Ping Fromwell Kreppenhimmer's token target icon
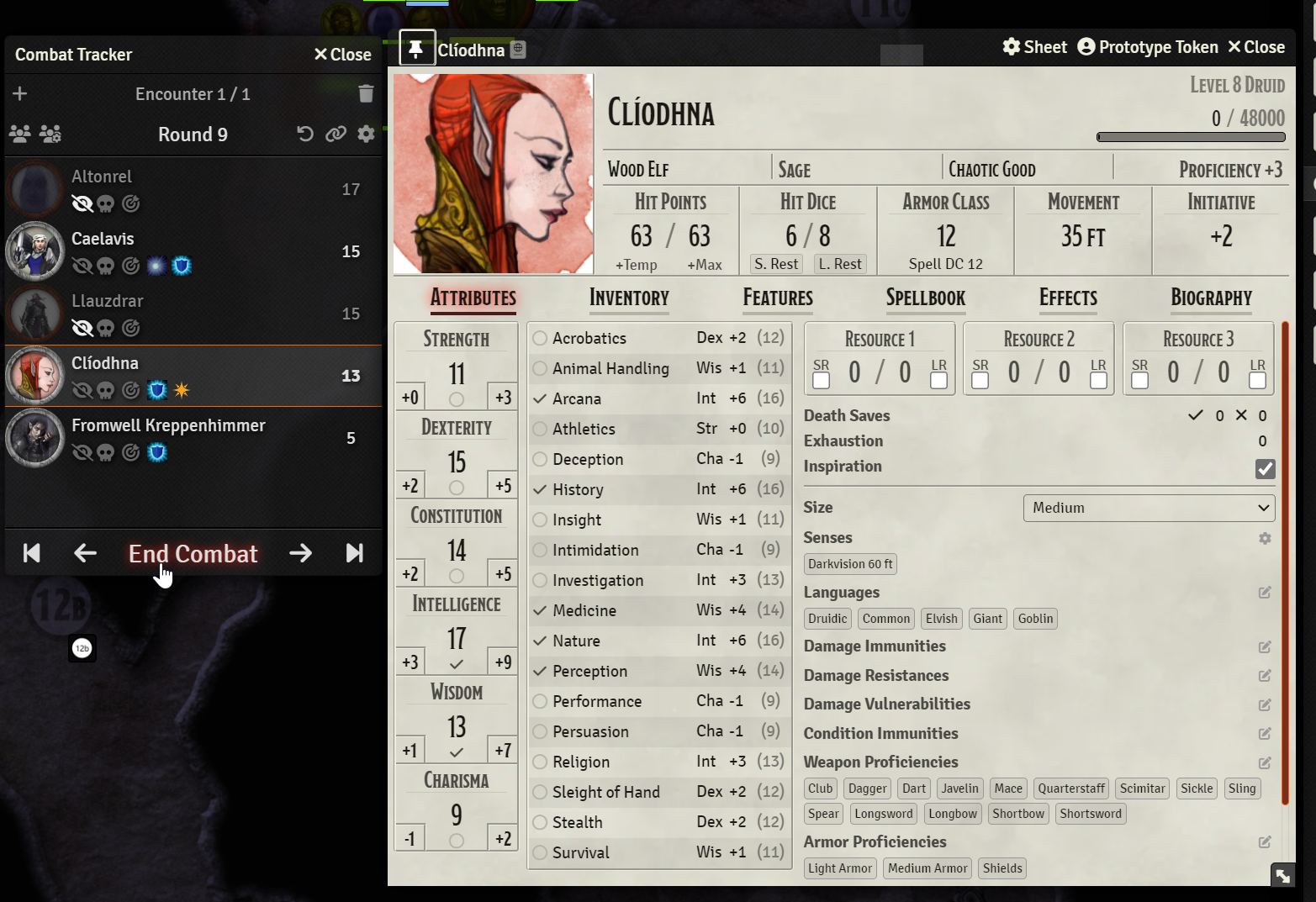Image resolution: width=1316 pixels, height=902 pixels. click(x=130, y=452)
